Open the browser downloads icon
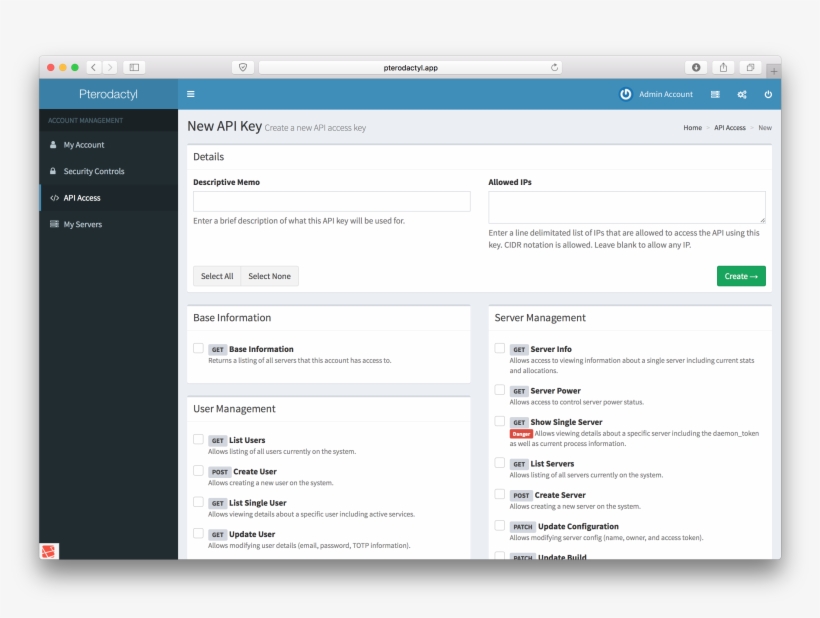The width and height of the screenshot is (820, 618). tap(696, 67)
